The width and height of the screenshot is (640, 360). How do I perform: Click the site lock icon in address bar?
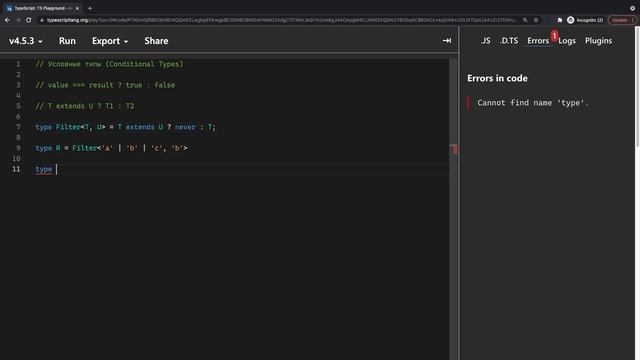41,20
